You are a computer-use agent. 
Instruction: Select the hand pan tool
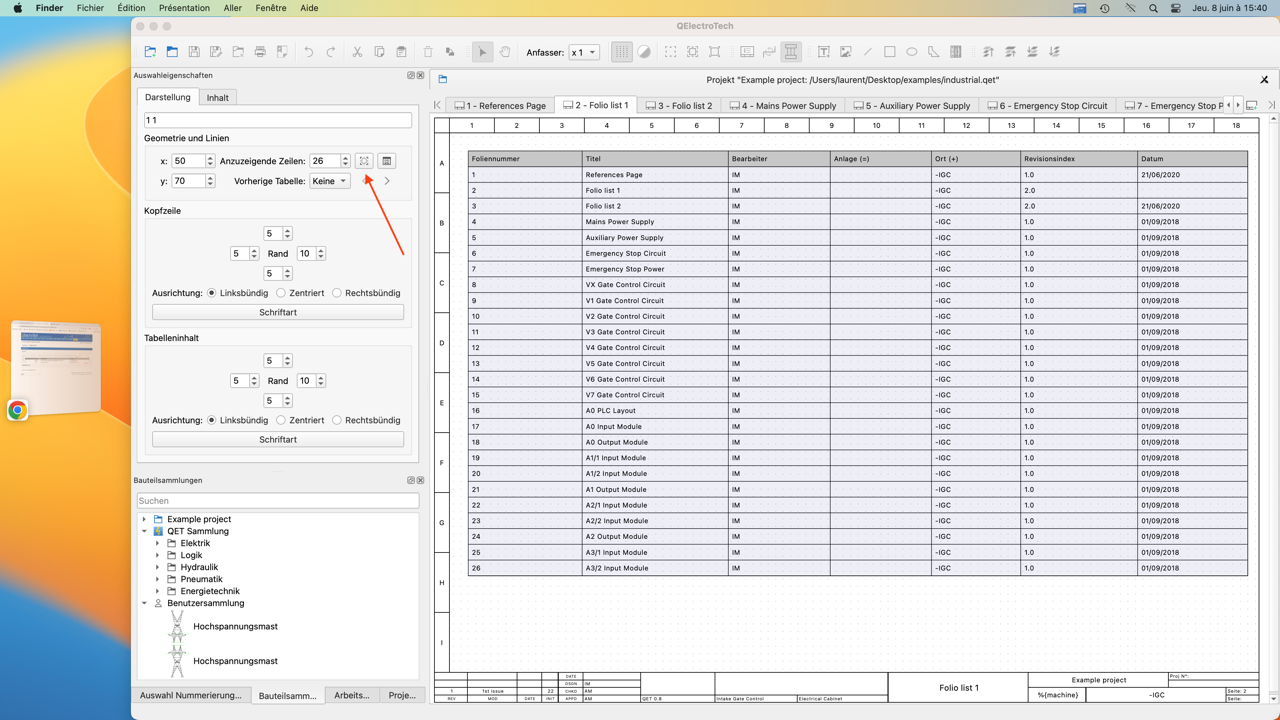(x=505, y=52)
